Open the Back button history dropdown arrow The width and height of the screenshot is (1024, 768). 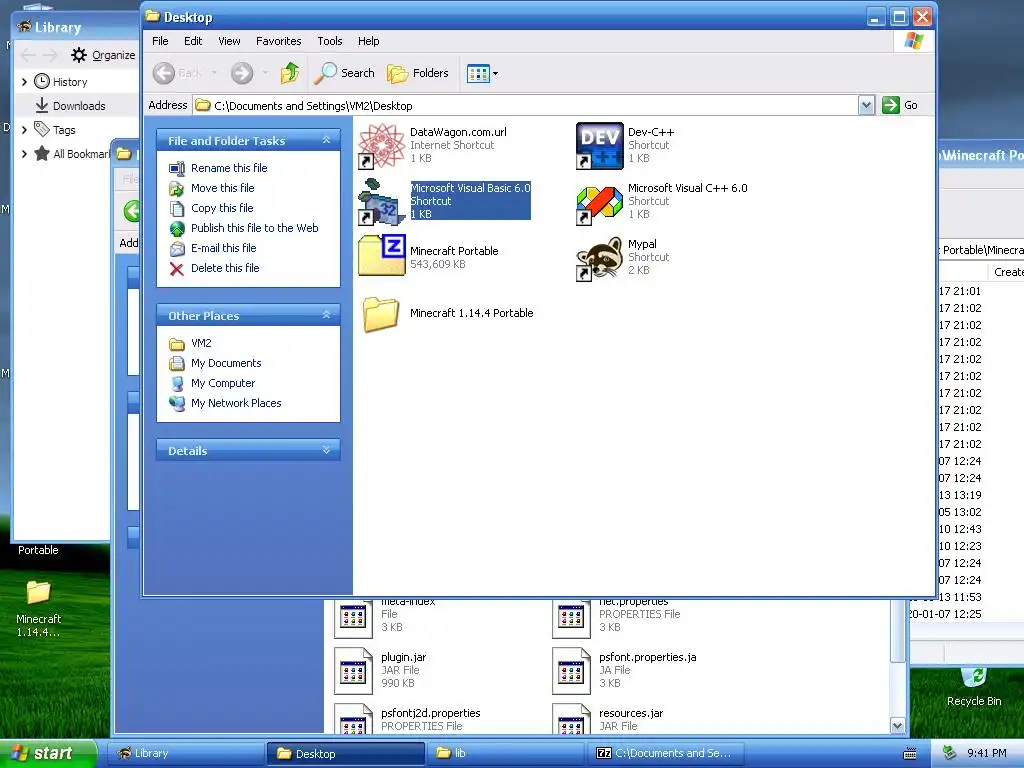(x=214, y=73)
